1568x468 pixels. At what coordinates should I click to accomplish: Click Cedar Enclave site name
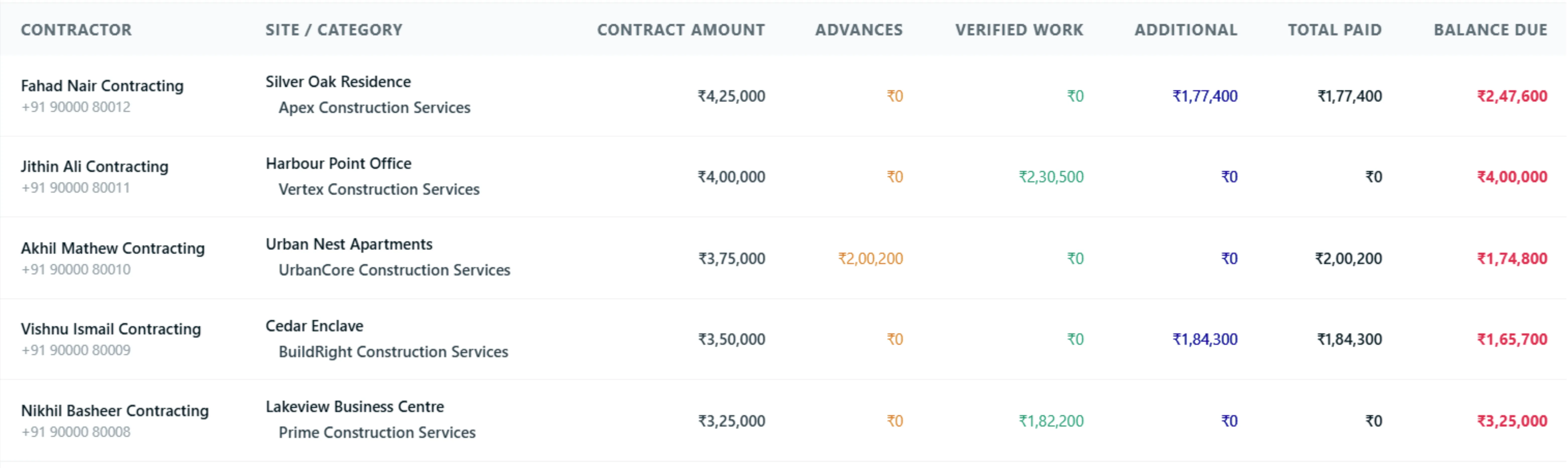(314, 326)
